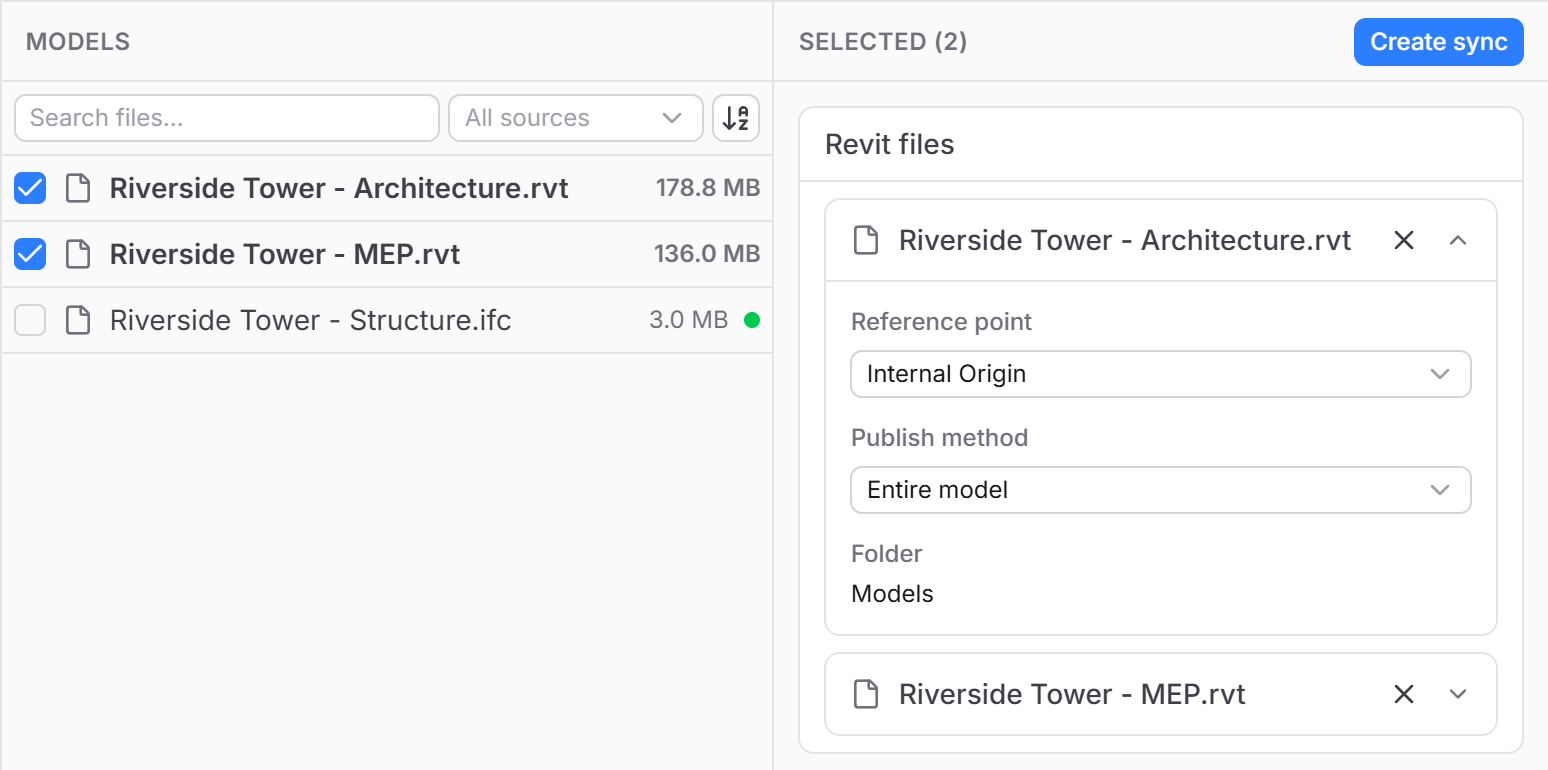Screen dimensions: 1548x770
Task: Click the Folder label
Action: click(x=887, y=554)
